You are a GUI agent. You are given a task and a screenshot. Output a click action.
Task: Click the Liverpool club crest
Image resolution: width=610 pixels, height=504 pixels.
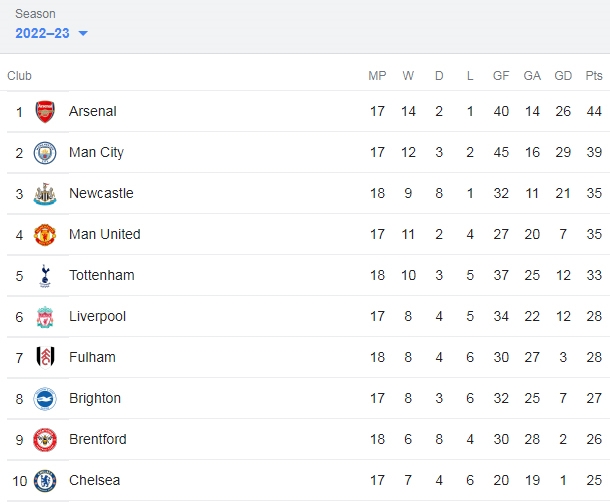[45, 317]
